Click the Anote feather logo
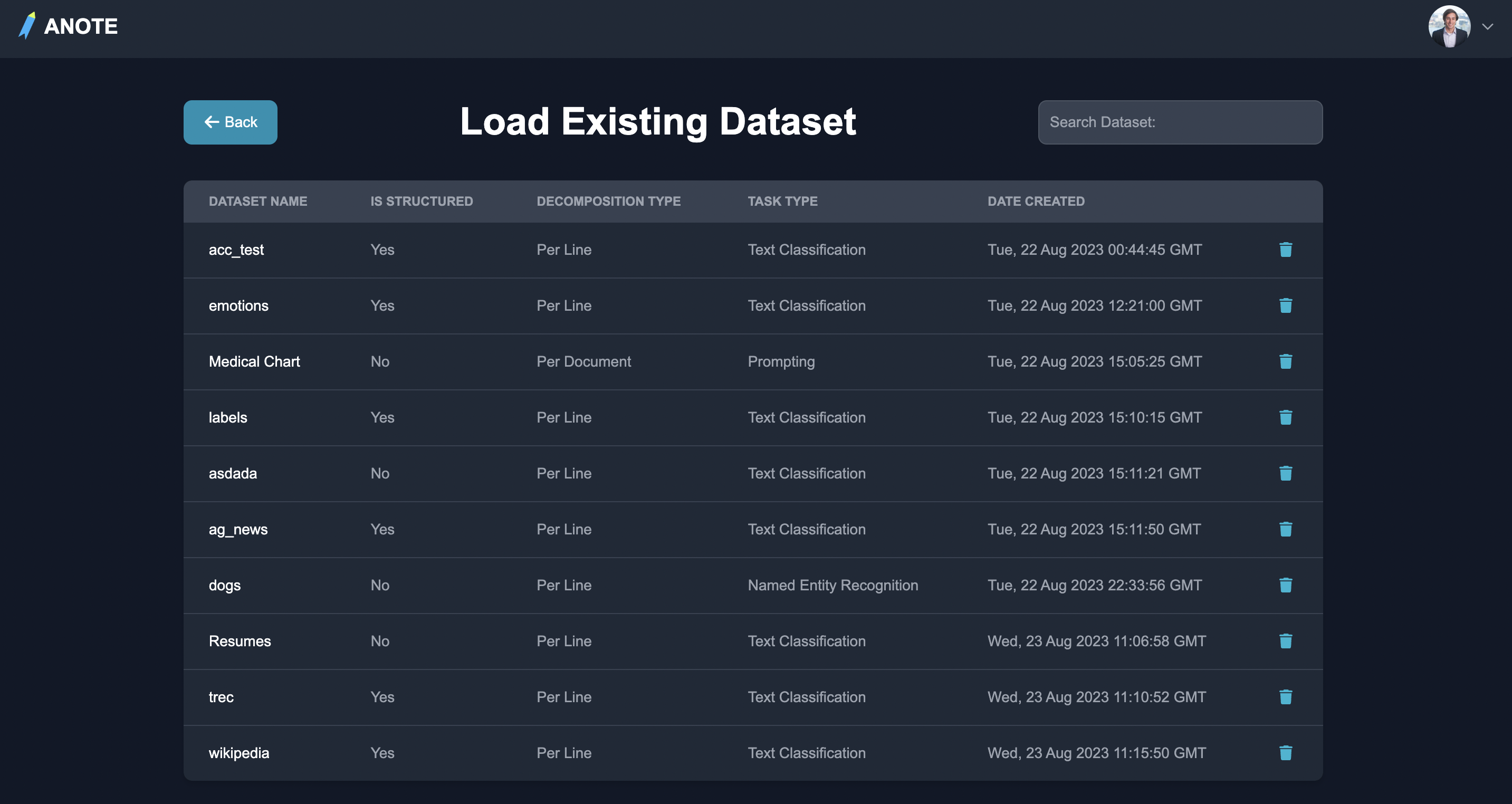 27,26
